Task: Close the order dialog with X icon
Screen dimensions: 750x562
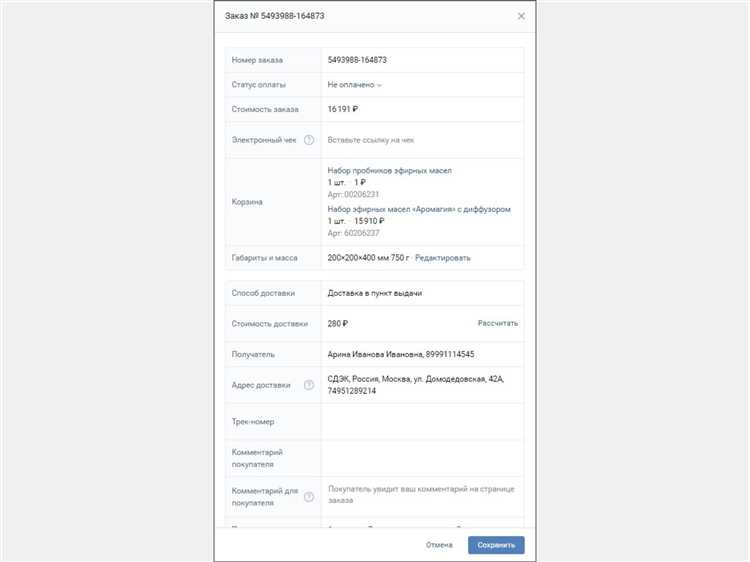Action: pos(521,16)
